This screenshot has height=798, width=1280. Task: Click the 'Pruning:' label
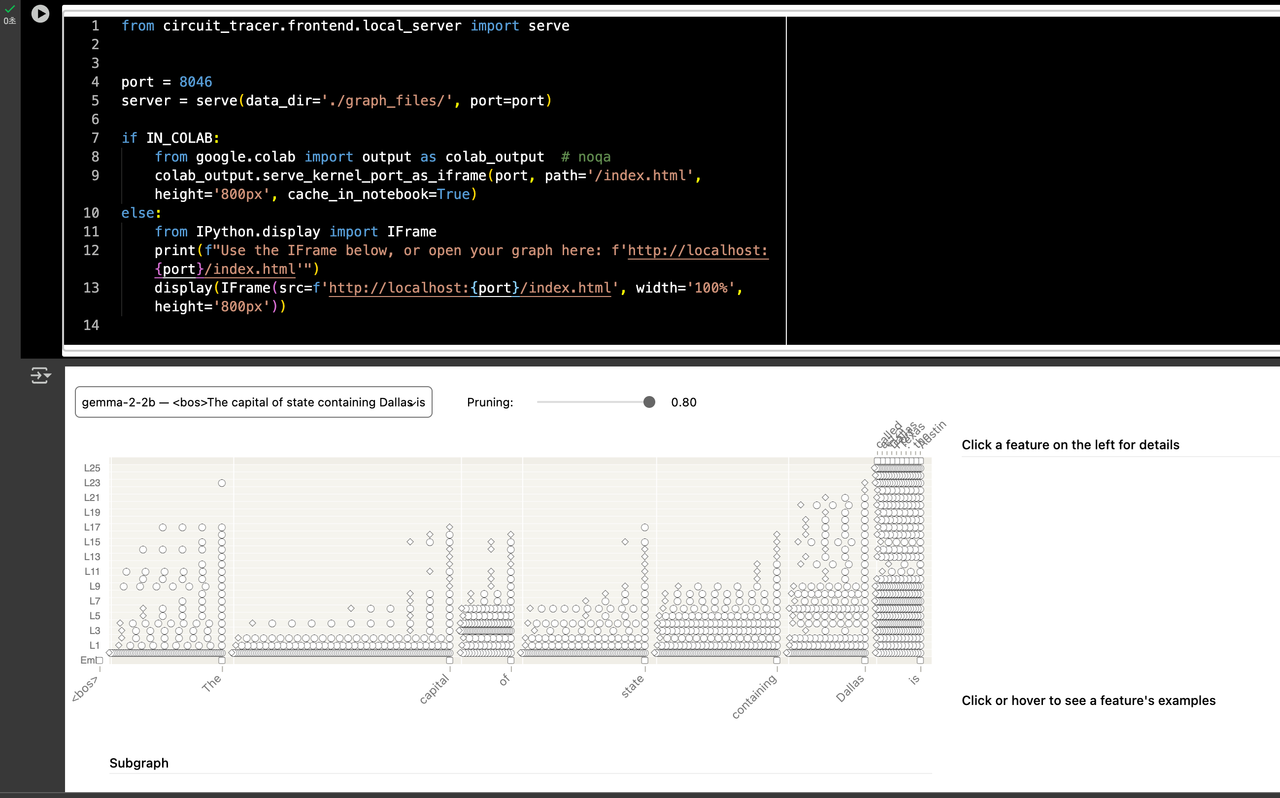pos(490,402)
